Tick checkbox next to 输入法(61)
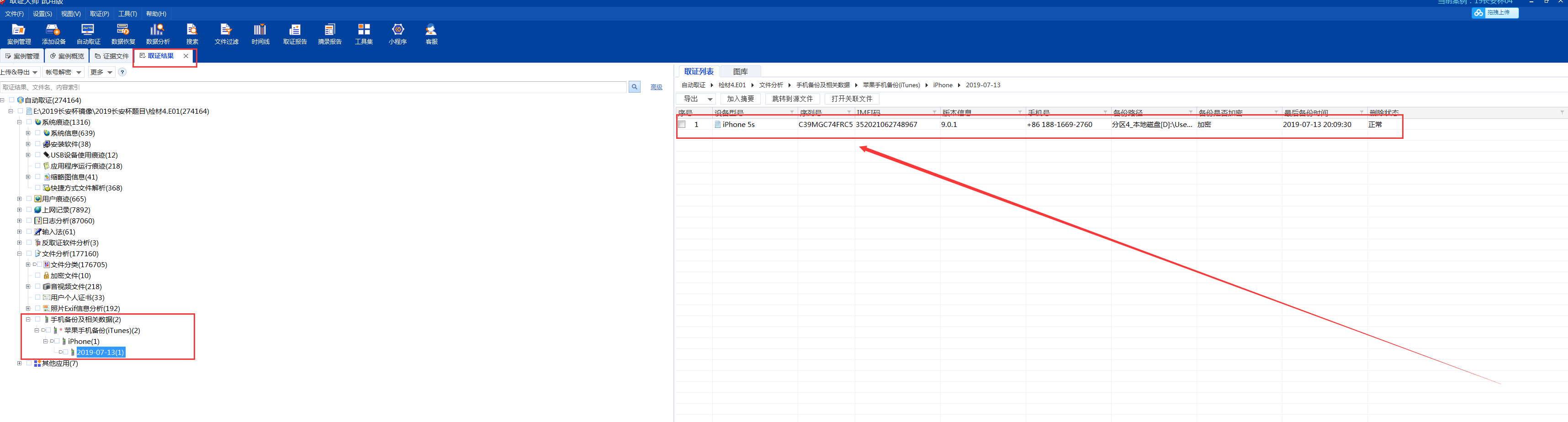This screenshot has width=1568, height=422. tap(29, 232)
